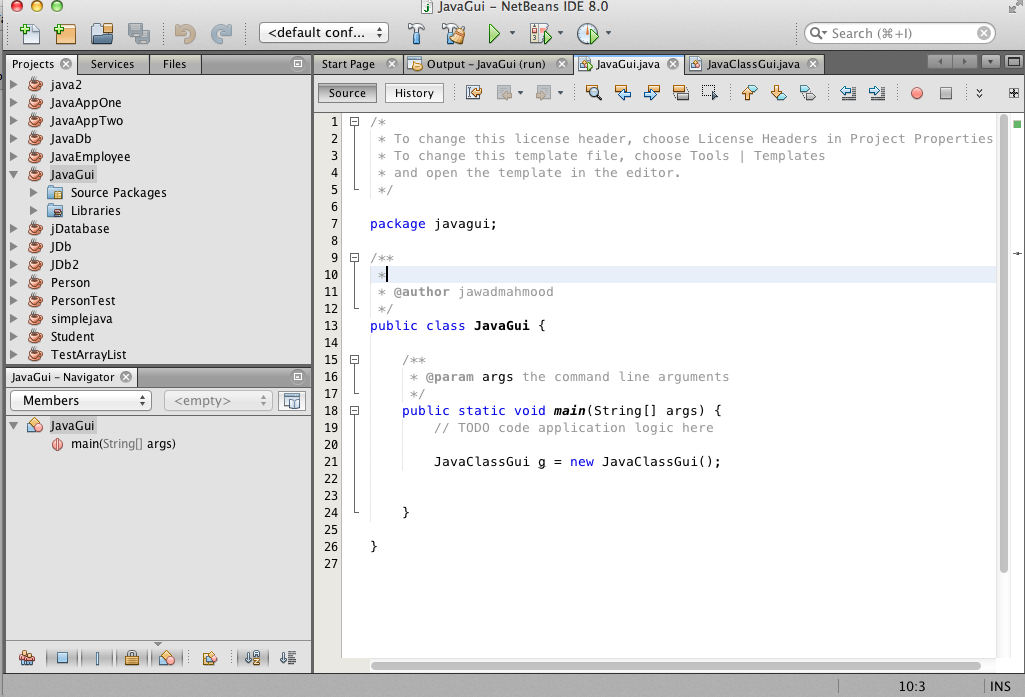Show more editor toolbar items chevron

[979, 94]
